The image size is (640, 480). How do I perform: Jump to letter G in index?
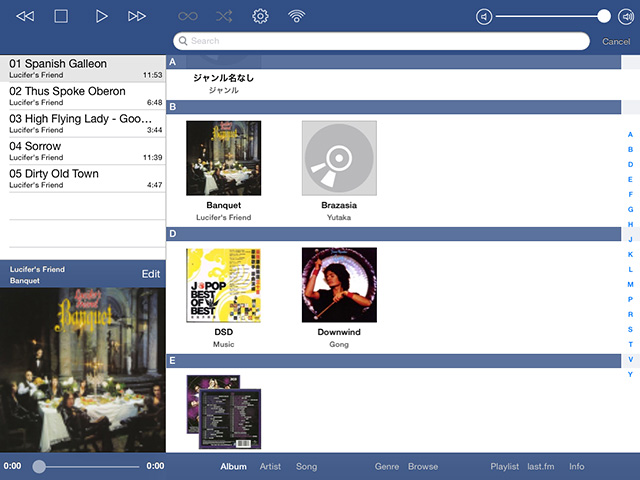click(630, 209)
